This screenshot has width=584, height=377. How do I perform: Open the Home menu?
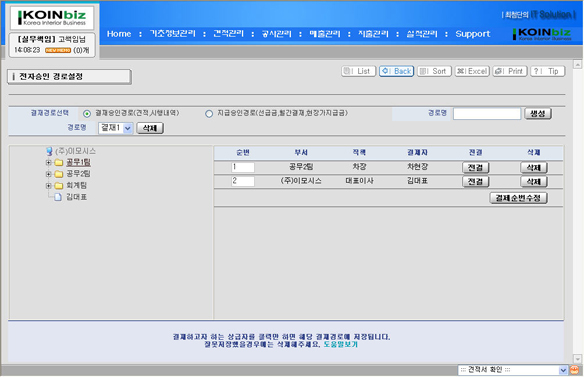point(119,34)
